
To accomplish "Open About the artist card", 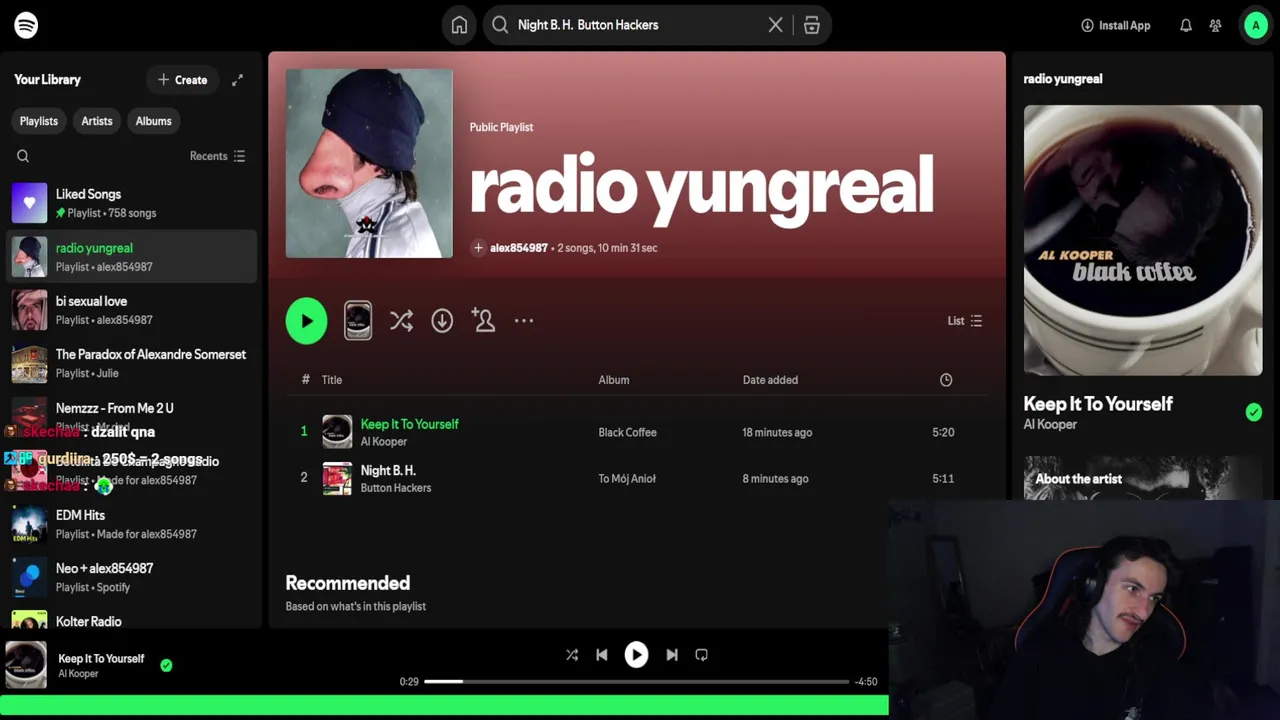I will (1143, 478).
